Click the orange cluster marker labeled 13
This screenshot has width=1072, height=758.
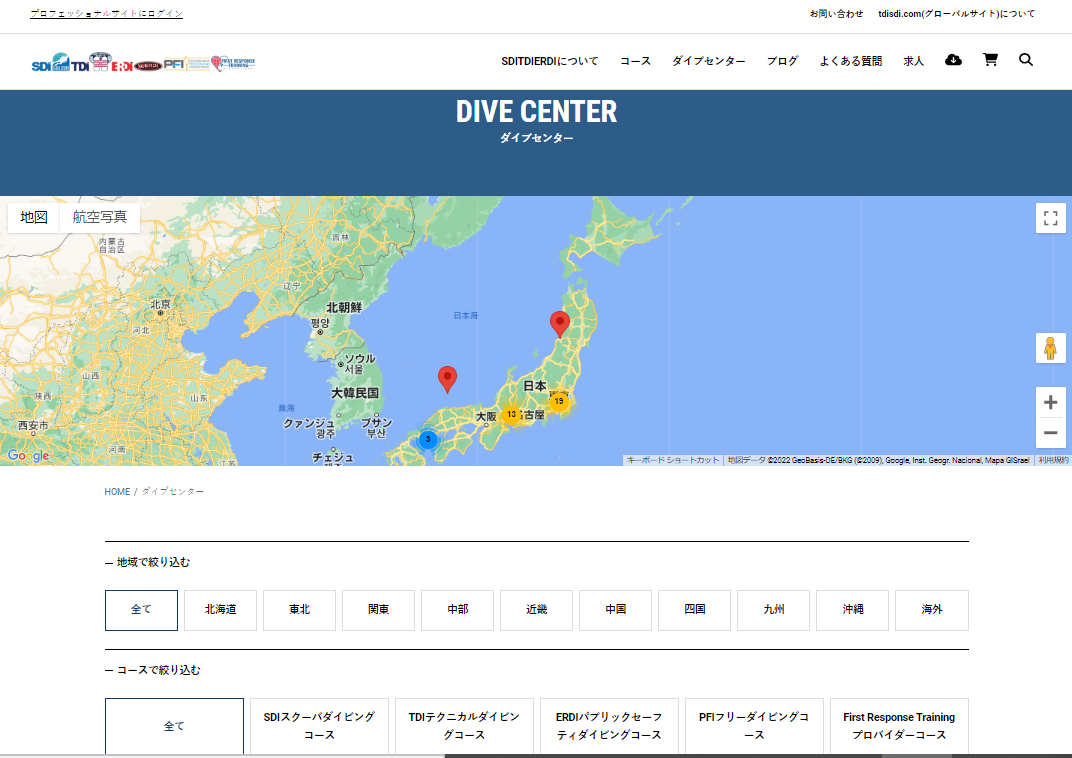coord(511,414)
